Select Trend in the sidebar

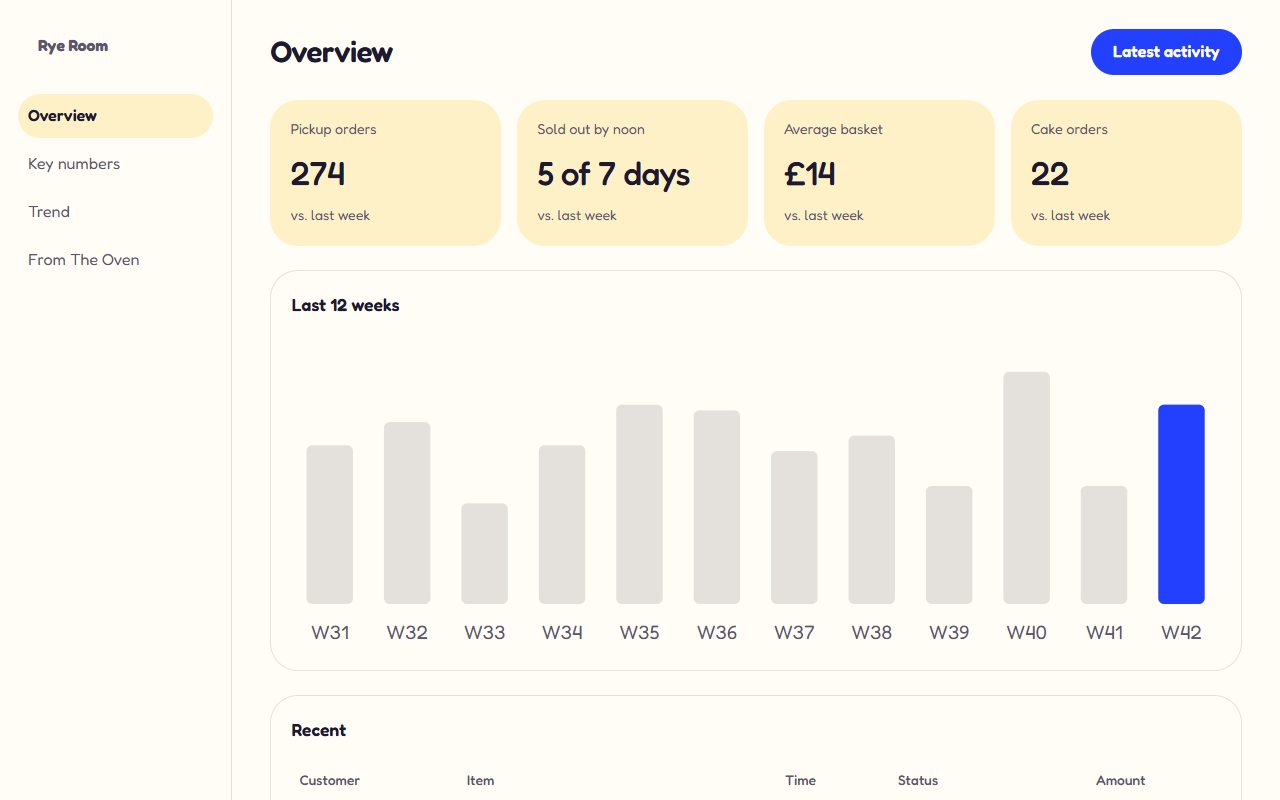tap(115, 212)
